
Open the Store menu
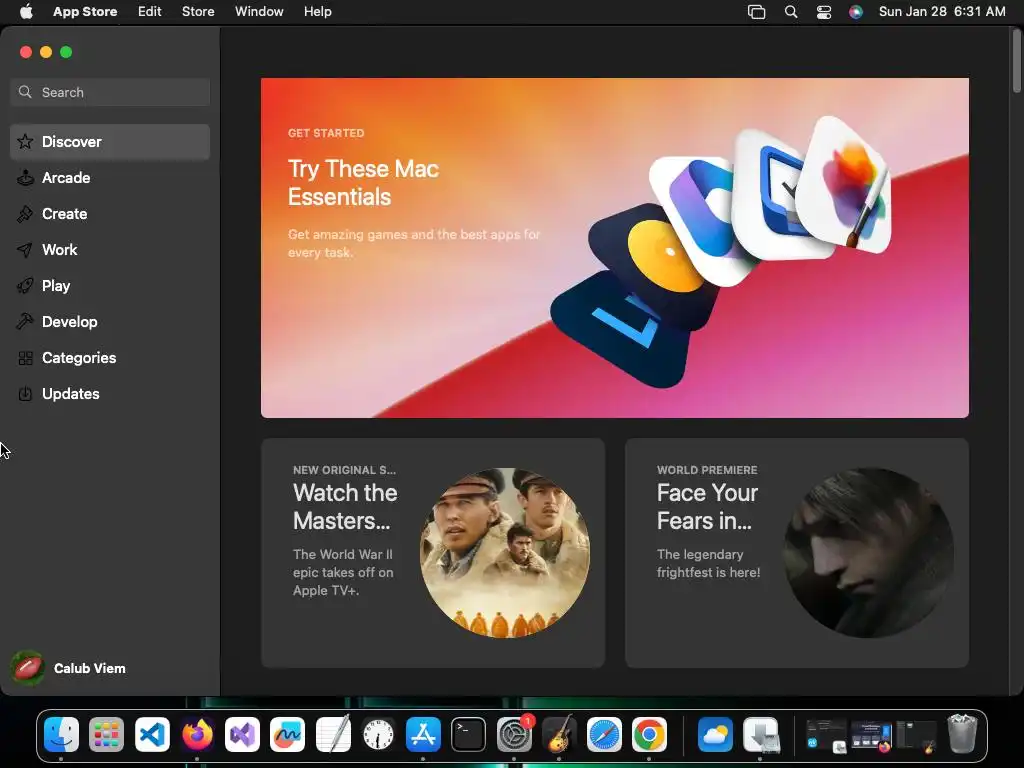coord(198,11)
